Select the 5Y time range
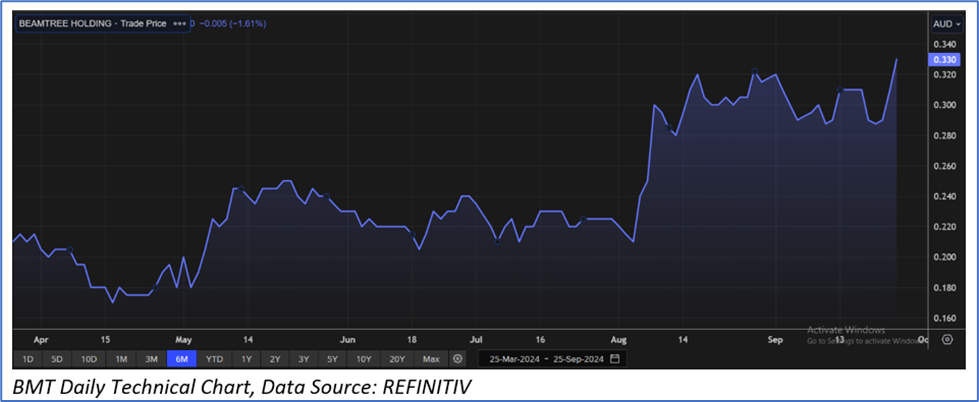The image size is (979, 402). [334, 358]
